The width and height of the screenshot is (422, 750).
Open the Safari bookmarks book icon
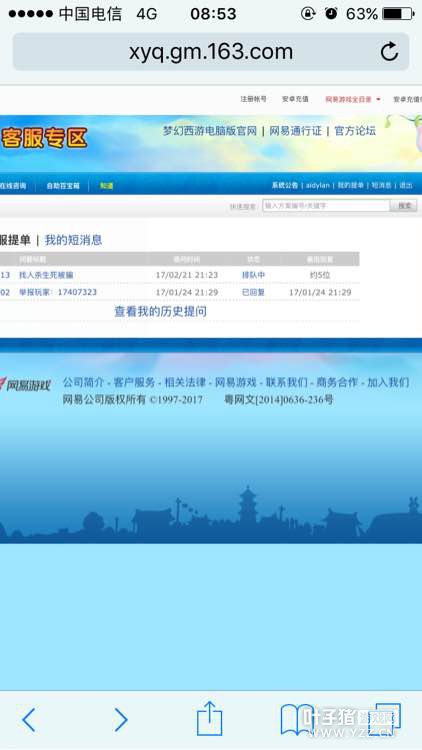pyautogui.click(x=297, y=719)
